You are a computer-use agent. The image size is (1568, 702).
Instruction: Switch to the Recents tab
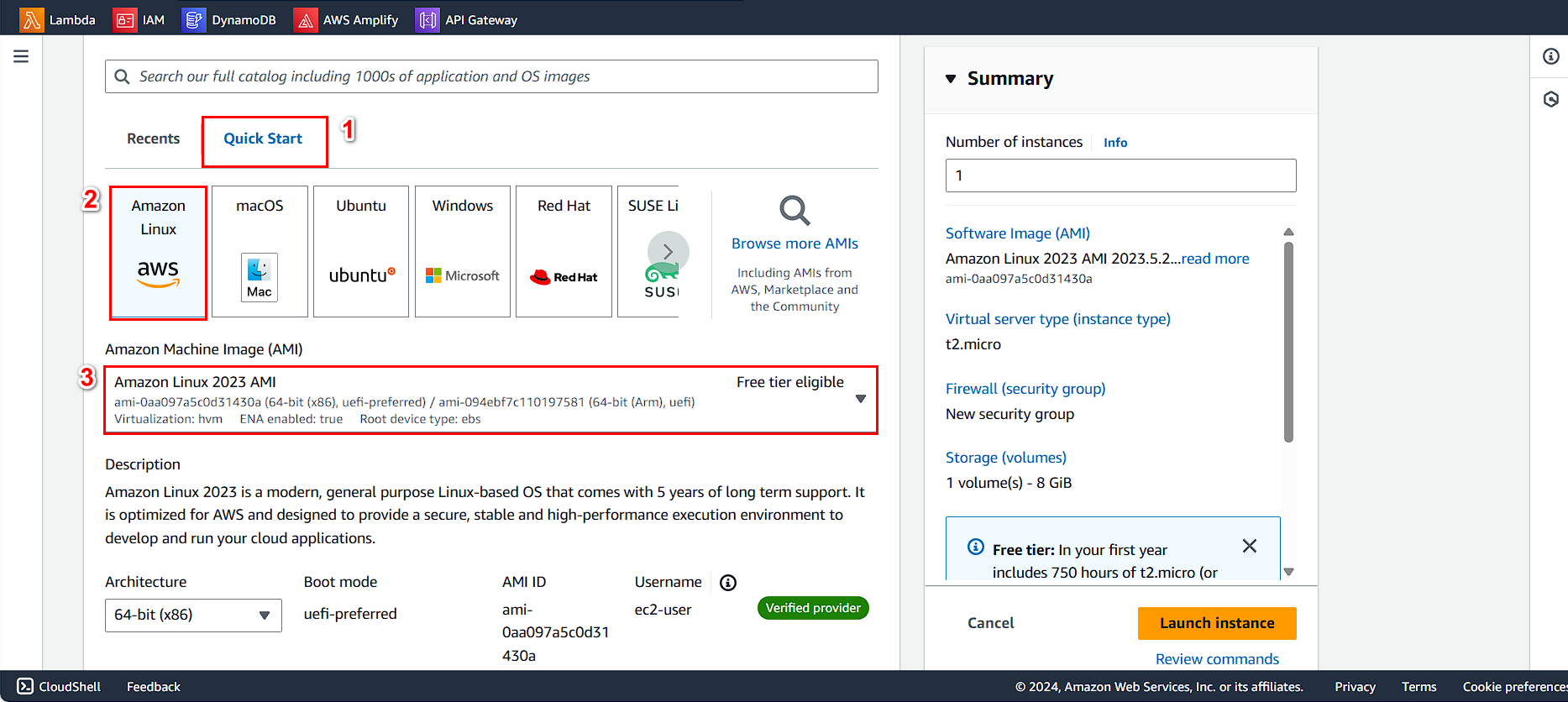[153, 139]
